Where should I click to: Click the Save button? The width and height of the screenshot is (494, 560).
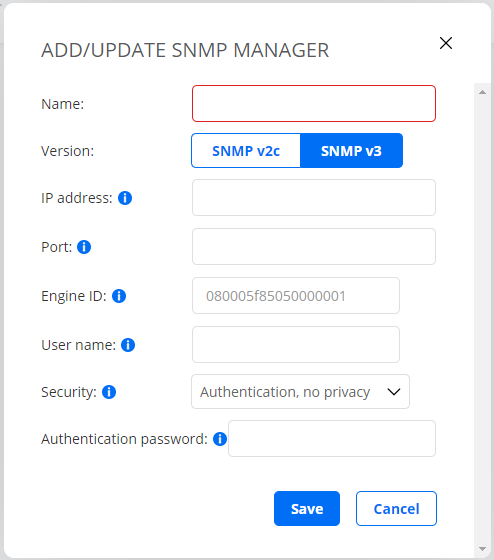(307, 509)
